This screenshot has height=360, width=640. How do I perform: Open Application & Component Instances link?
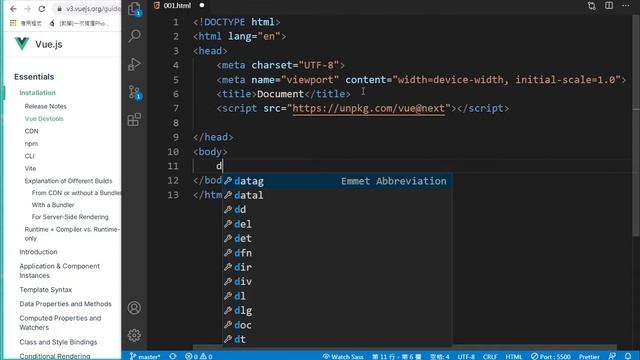tap(59, 271)
